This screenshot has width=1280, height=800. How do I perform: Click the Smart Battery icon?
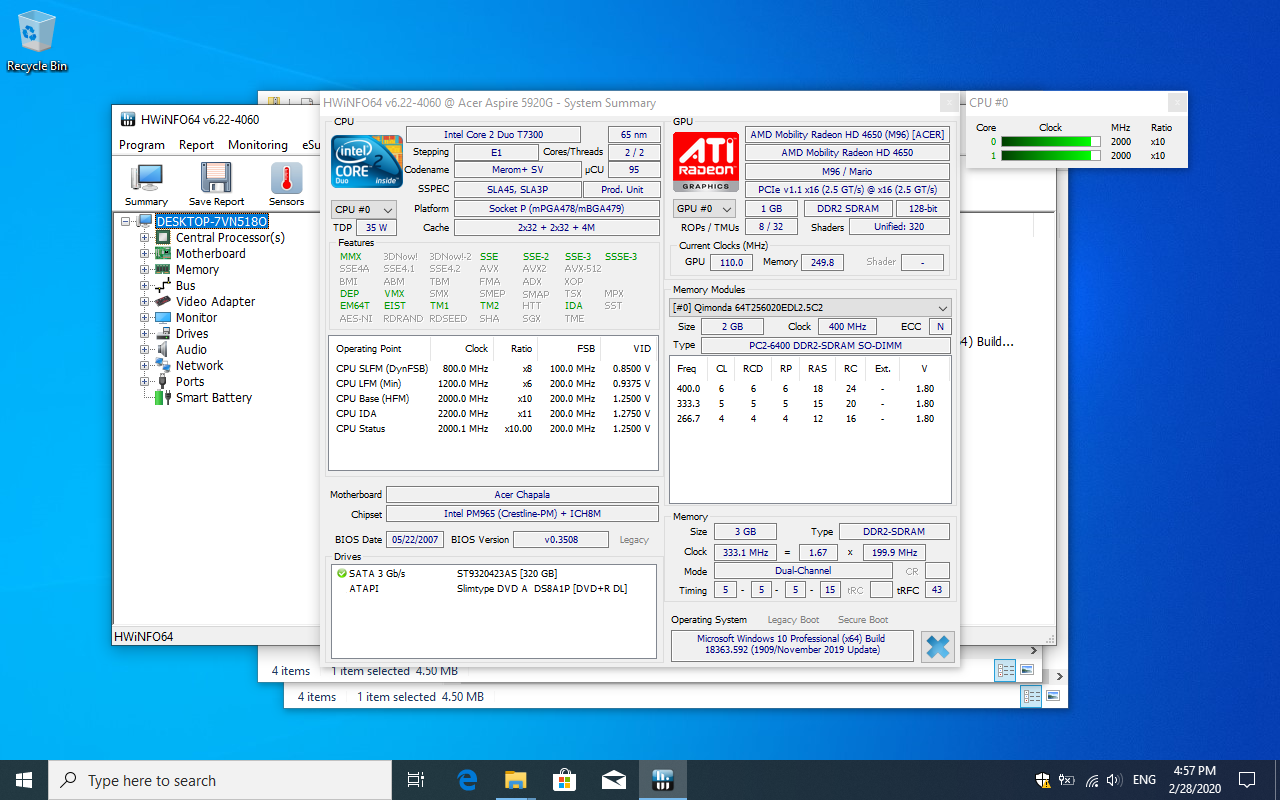point(163,397)
